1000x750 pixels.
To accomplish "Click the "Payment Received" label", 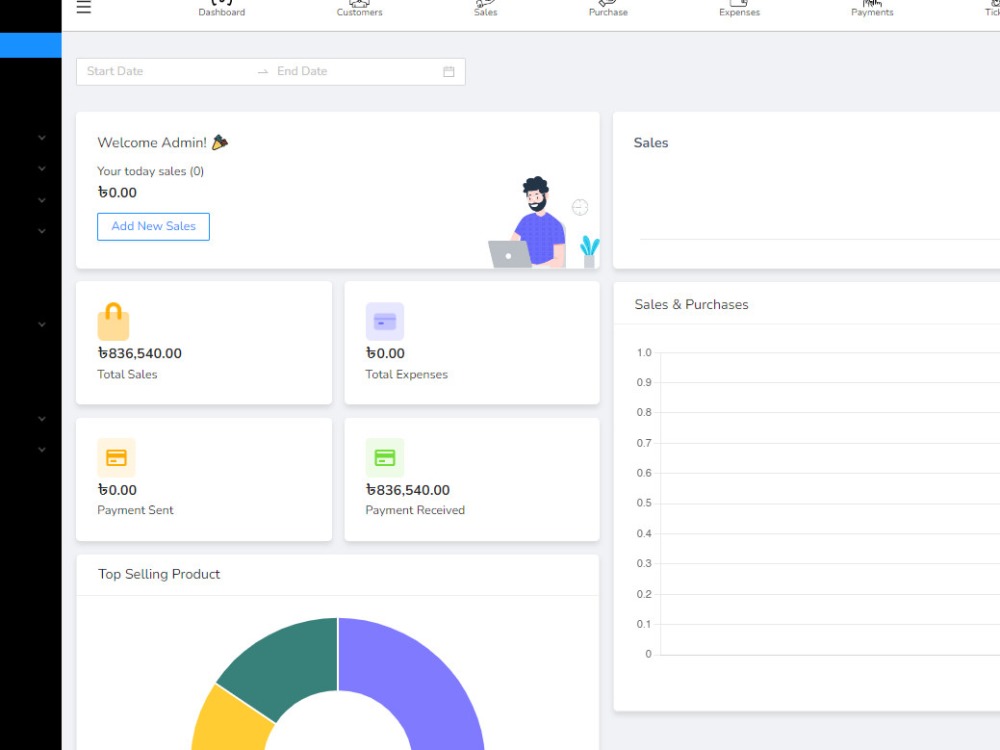I will point(415,510).
